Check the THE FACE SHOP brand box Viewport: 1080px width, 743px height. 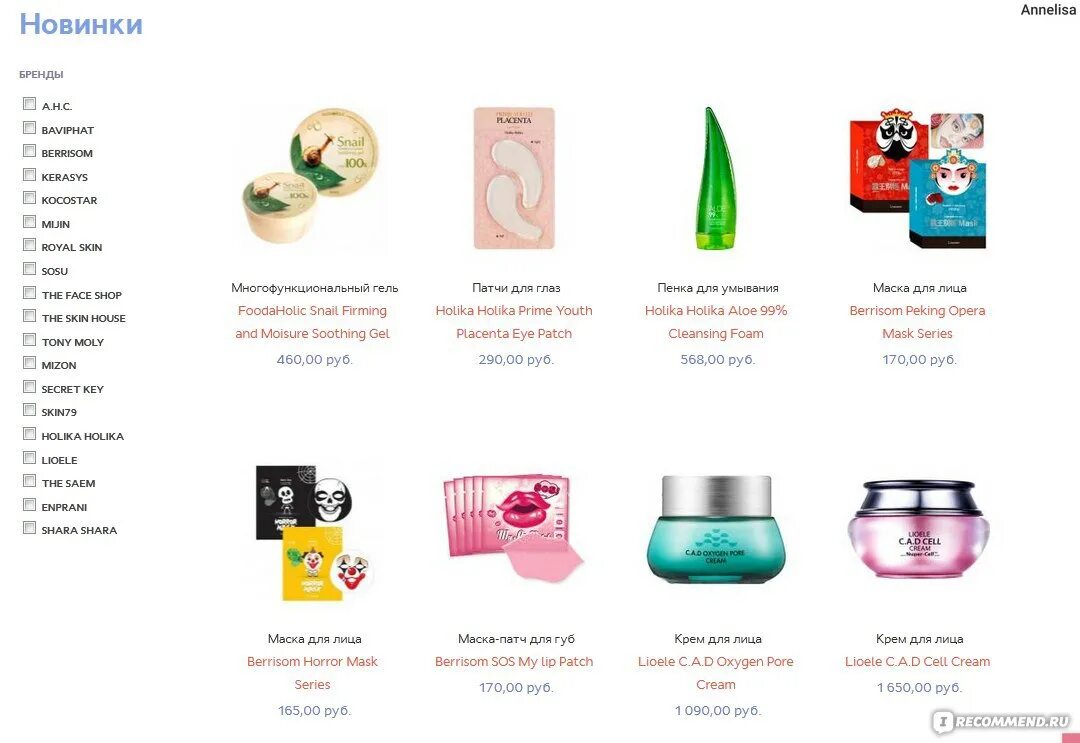(x=30, y=293)
